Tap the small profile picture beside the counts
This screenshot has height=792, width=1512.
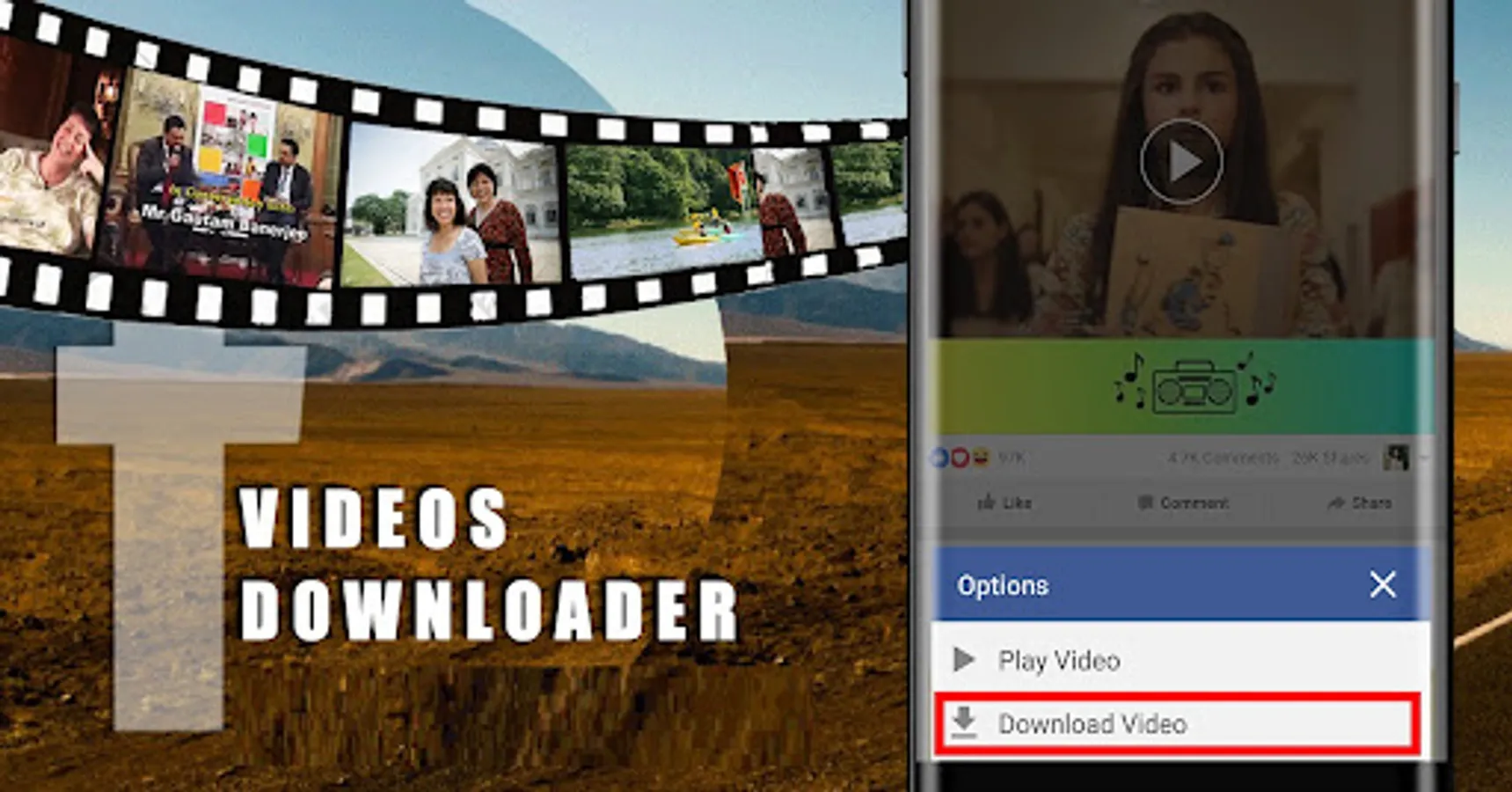1396,458
